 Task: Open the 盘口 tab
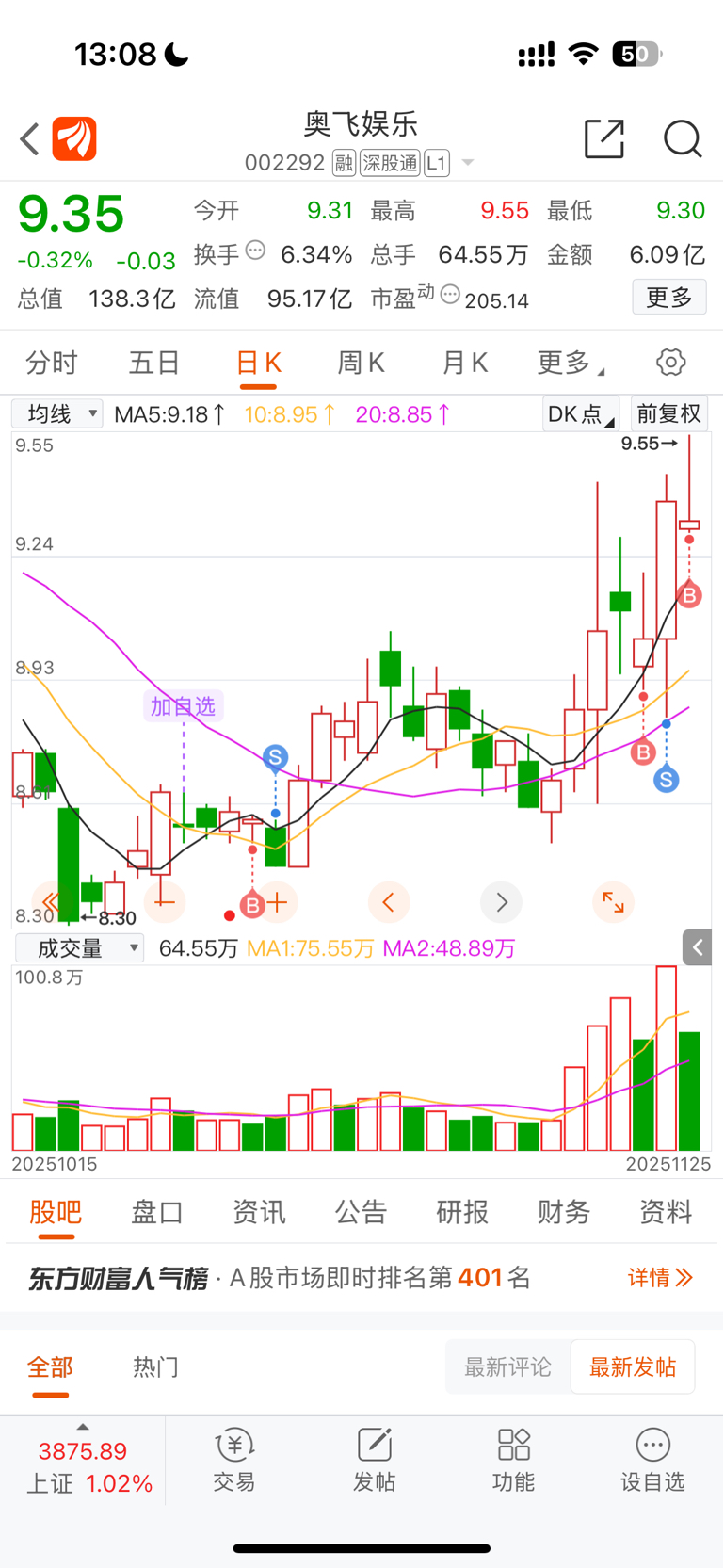[157, 1212]
